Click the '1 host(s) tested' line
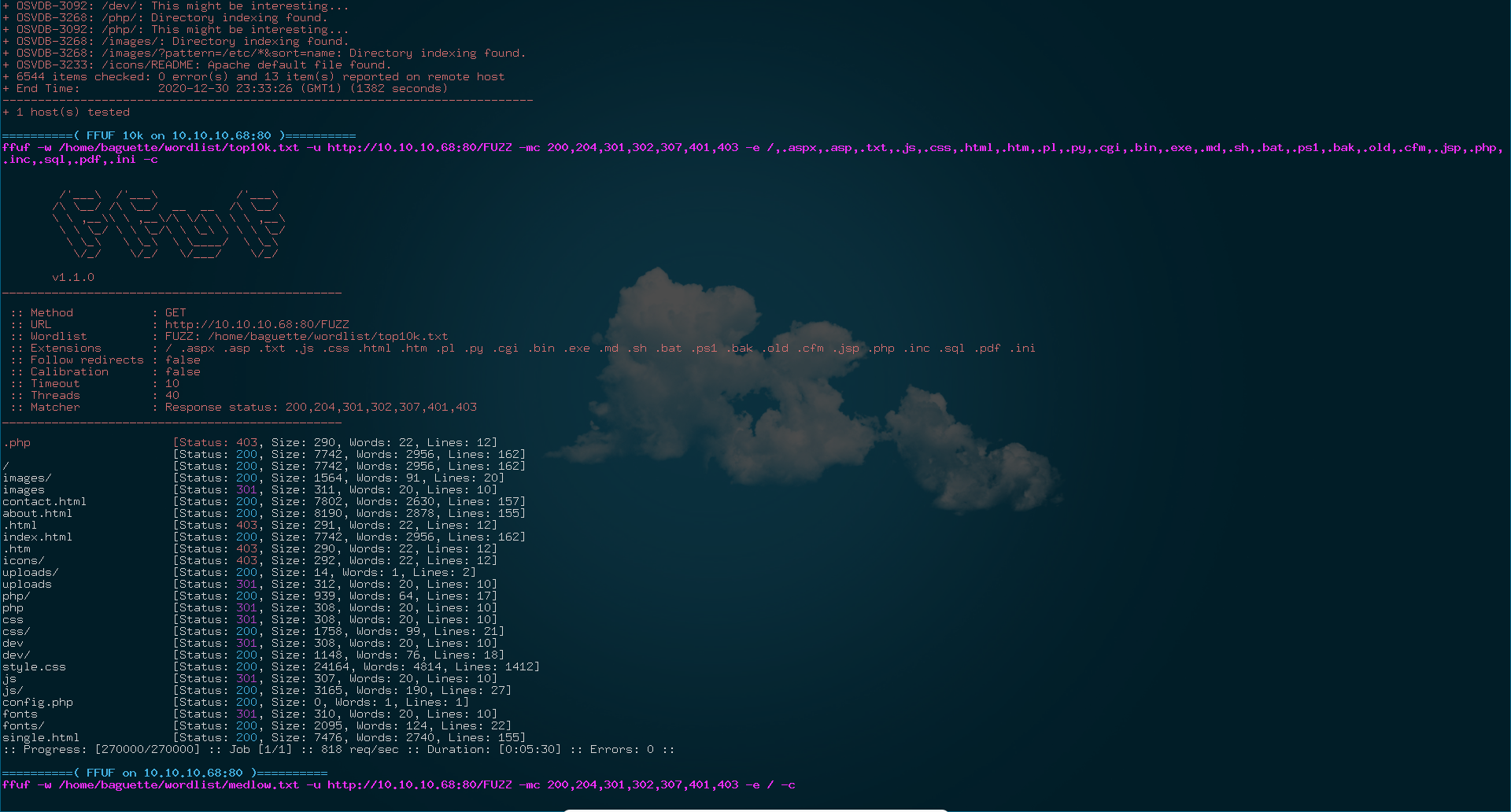The image size is (1511, 812). pyautogui.click(x=66, y=113)
